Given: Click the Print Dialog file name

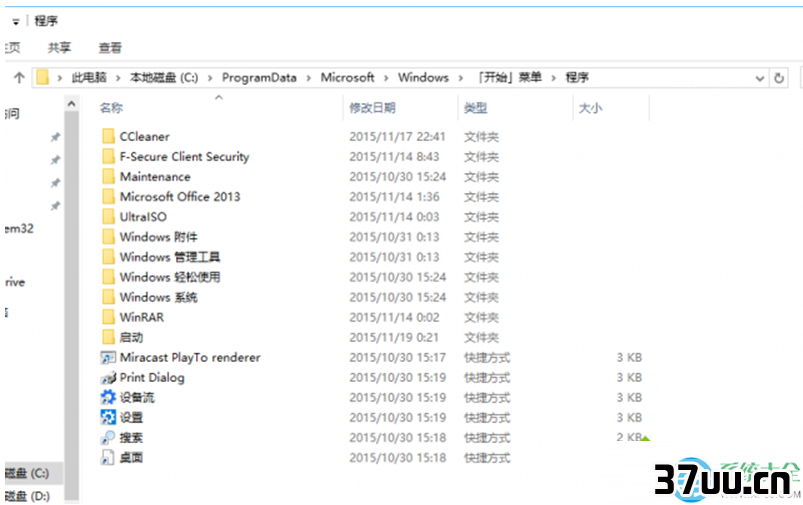Looking at the screenshot, I should [x=152, y=378].
